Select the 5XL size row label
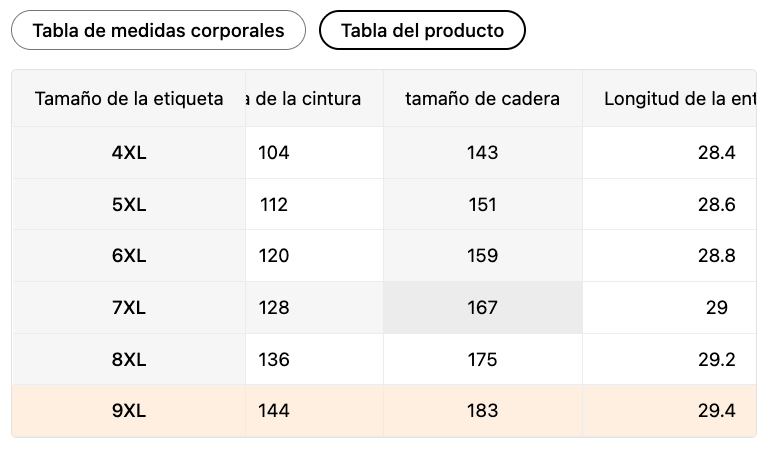The image size is (772, 454). tap(129, 204)
